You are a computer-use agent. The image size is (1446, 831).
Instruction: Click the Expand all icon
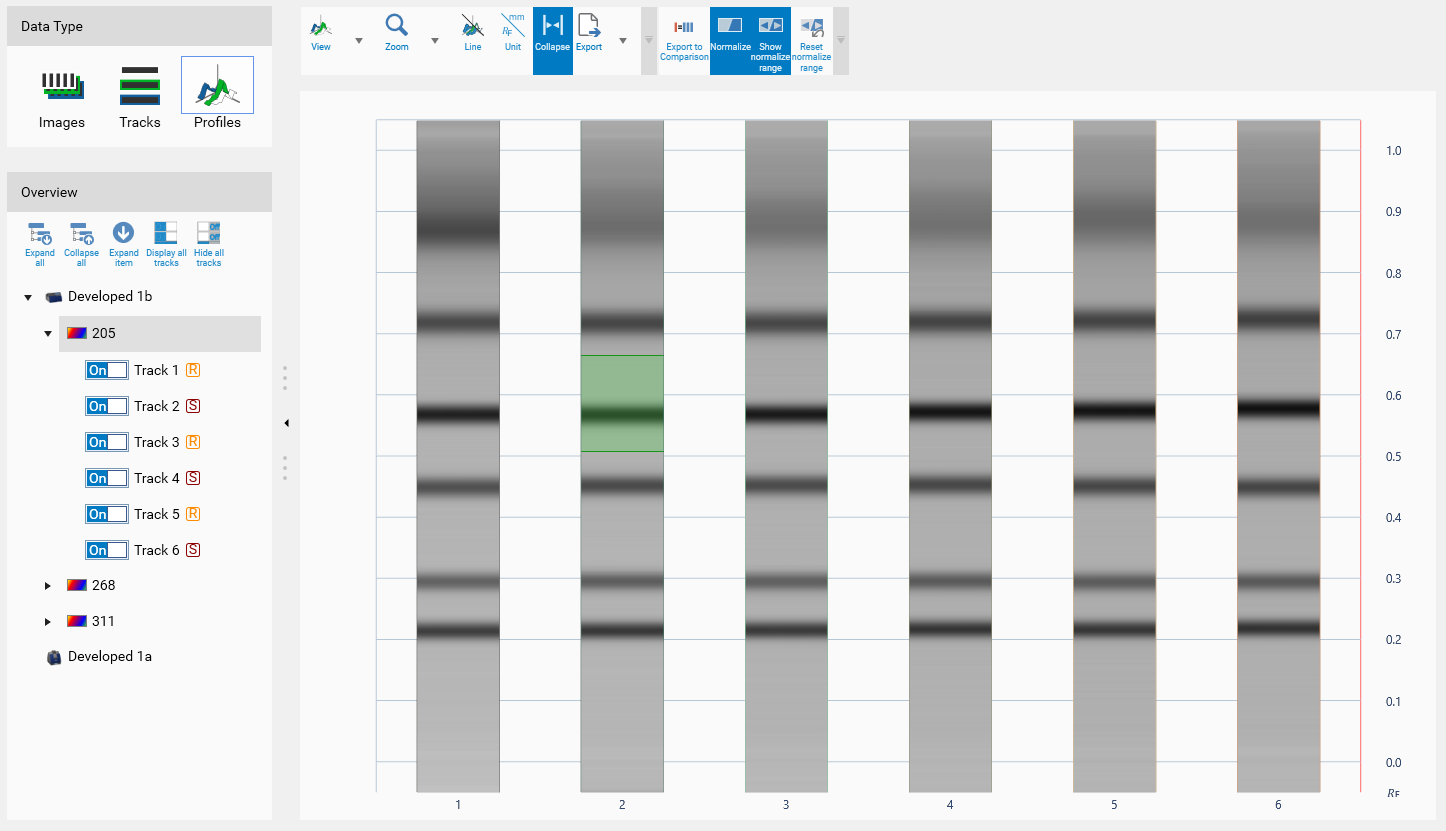coord(40,243)
